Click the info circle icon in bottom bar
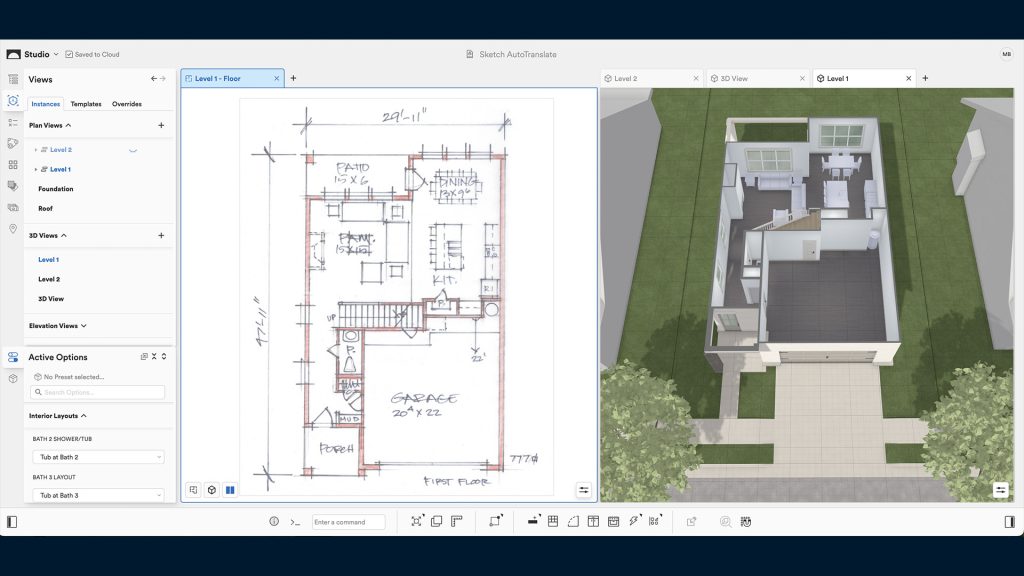The image size is (1024, 576). tap(274, 522)
